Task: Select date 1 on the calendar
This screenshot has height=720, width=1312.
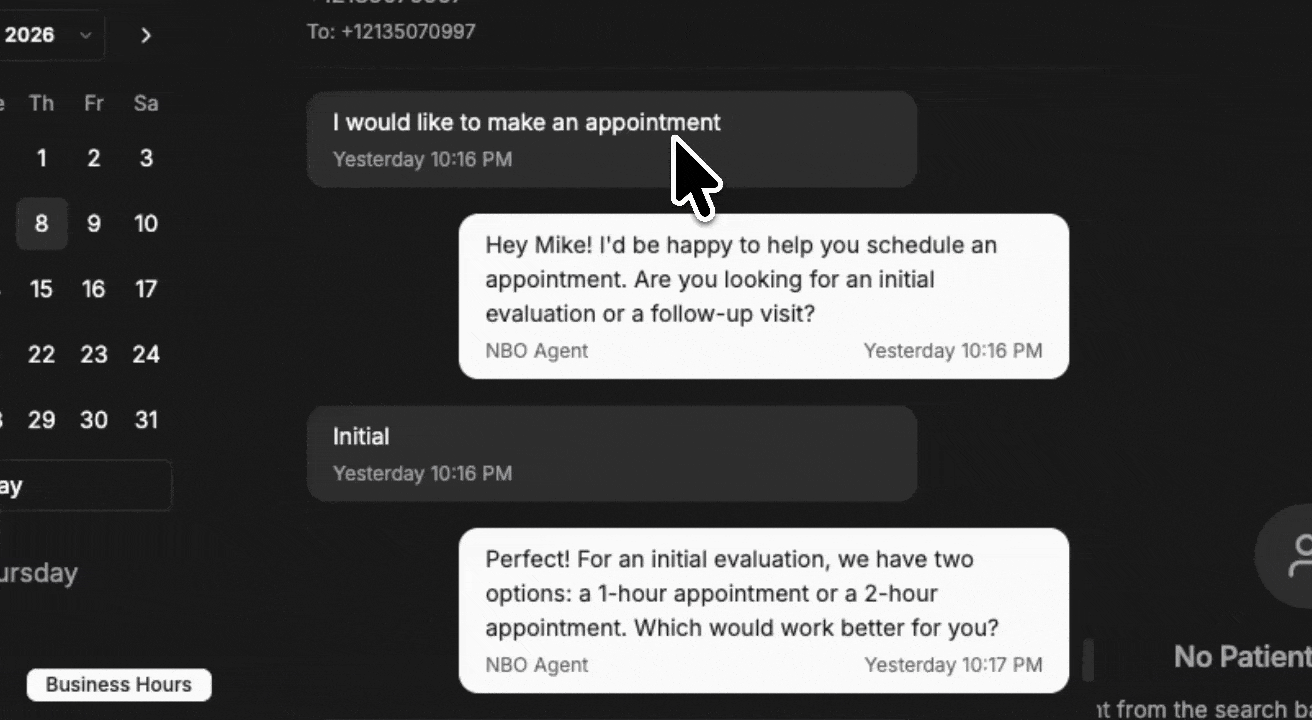Action: pos(41,158)
